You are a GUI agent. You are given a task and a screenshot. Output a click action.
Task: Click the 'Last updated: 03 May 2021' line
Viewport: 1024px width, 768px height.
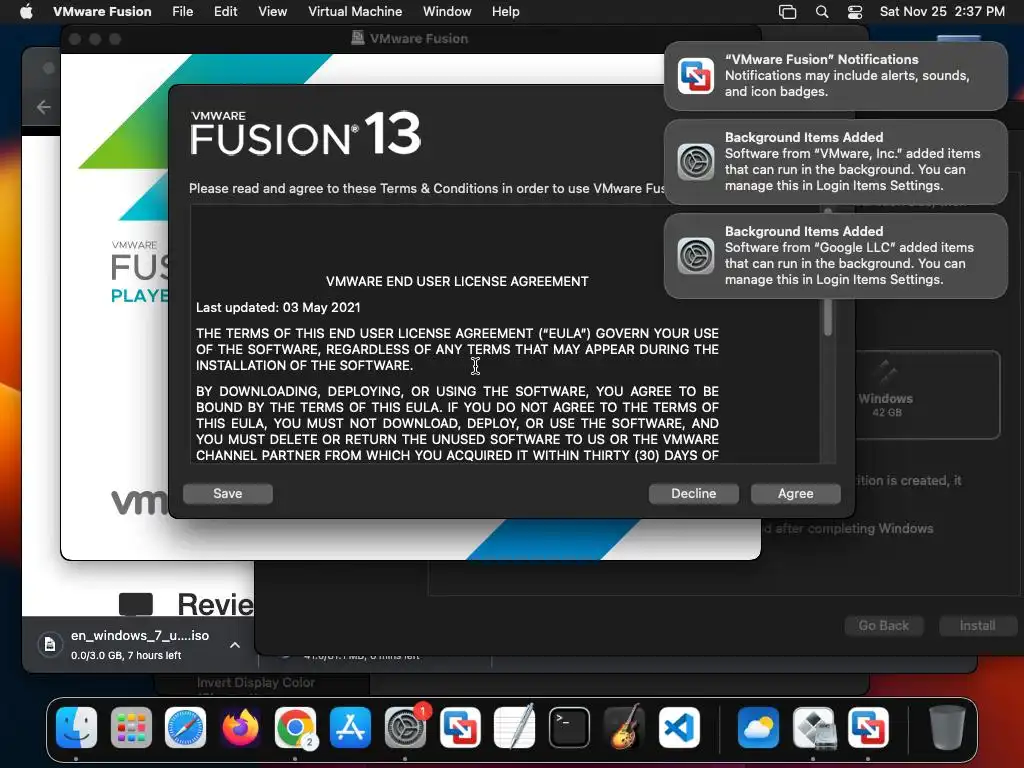click(278, 308)
